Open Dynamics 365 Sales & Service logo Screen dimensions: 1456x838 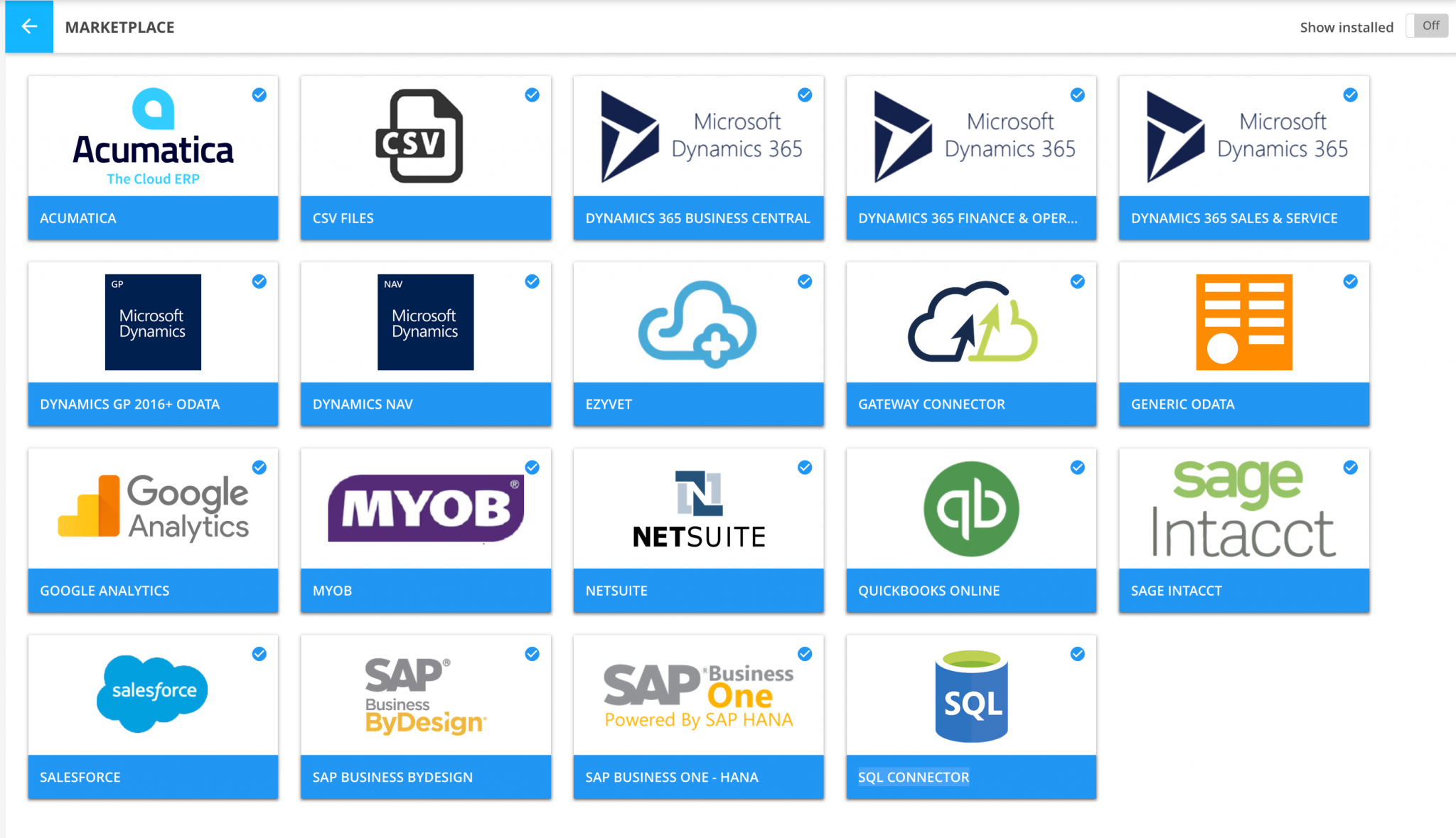coord(1247,136)
